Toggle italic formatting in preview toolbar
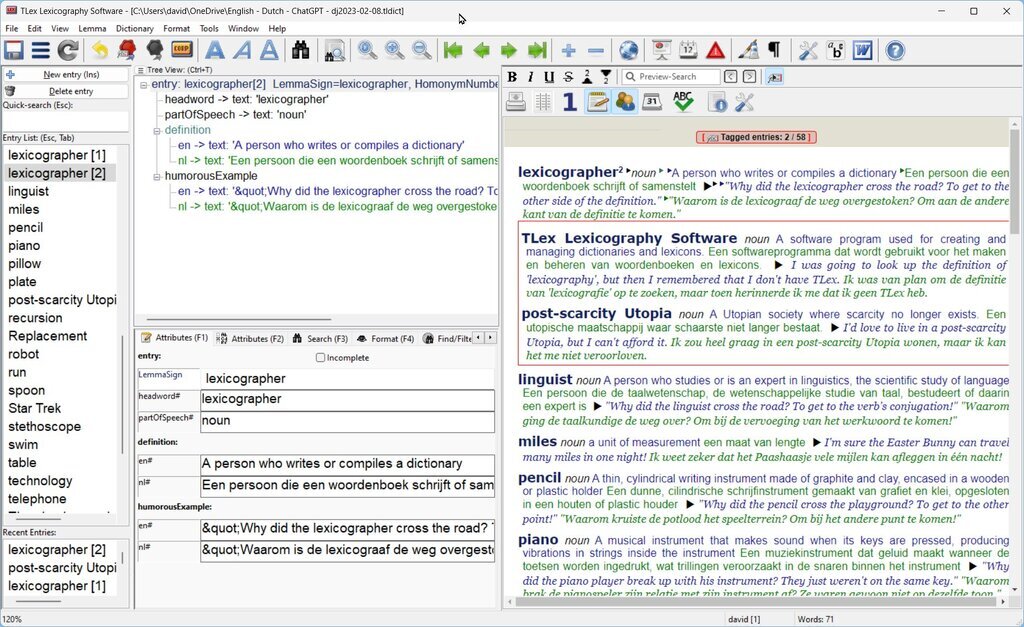Screen dimensions: 1024x627 [530, 77]
